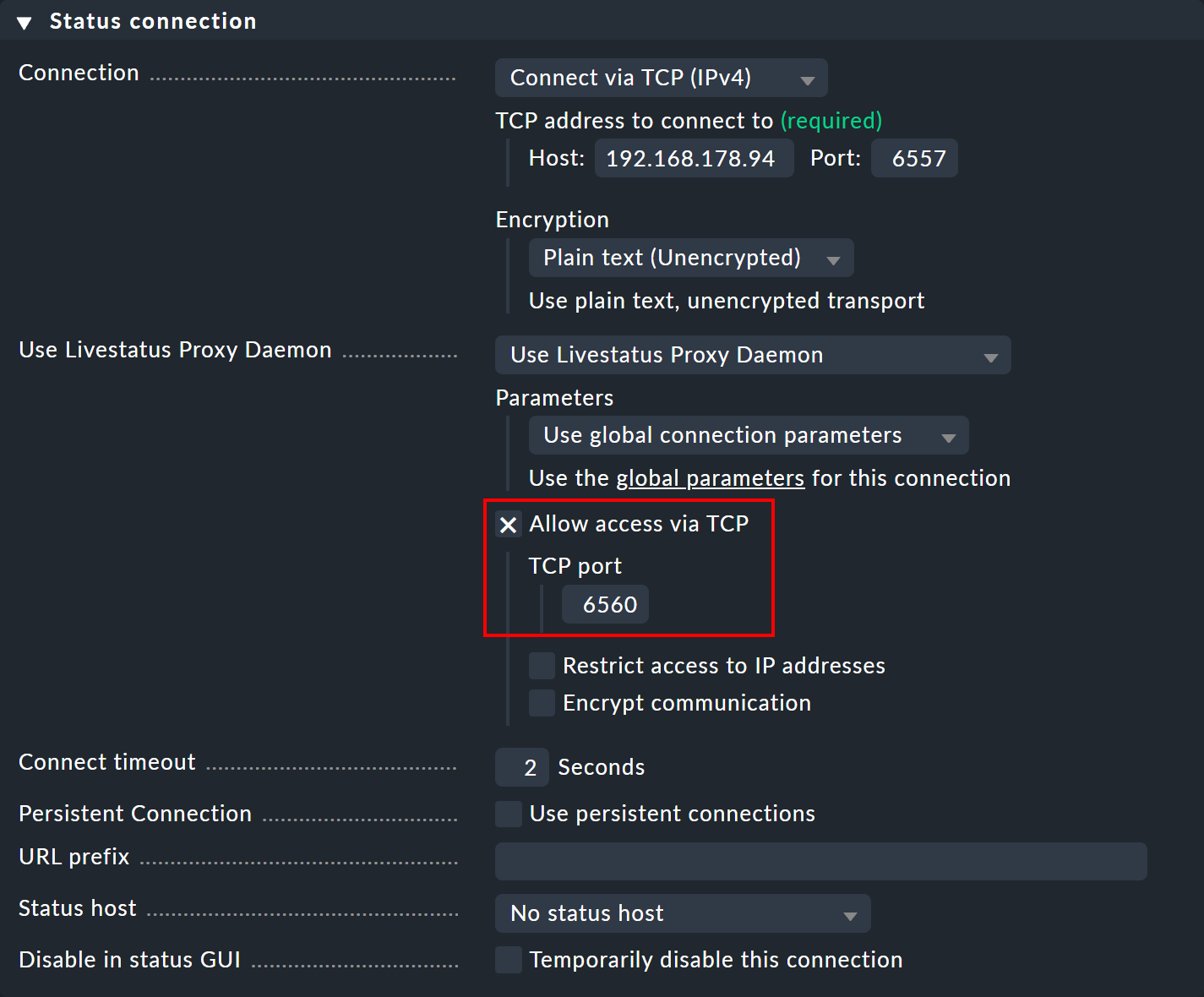Check Temporarily disable this connection

pyautogui.click(x=508, y=960)
